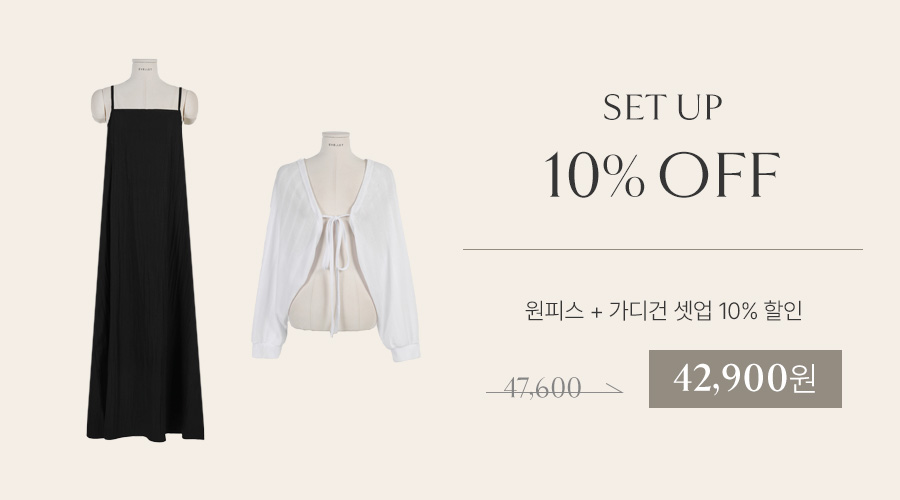Click the arrow beside the original price

click(612, 390)
